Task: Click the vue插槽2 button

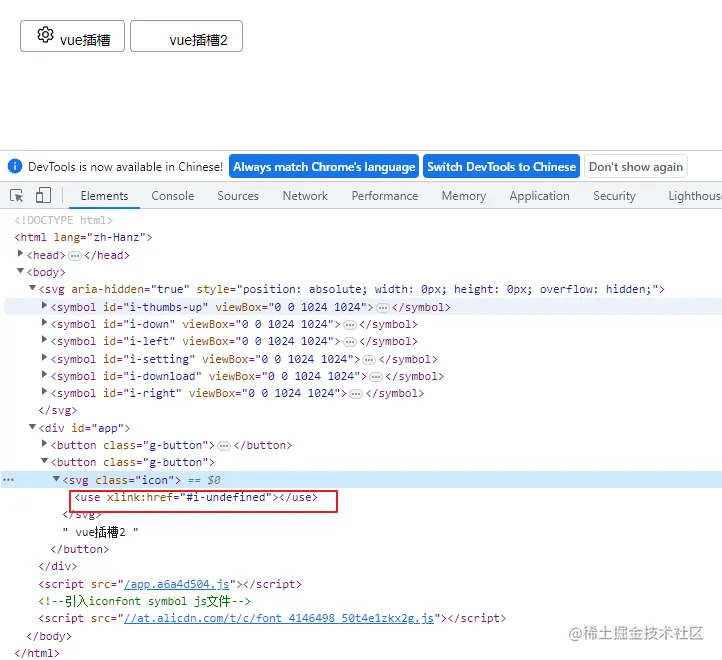Action: coord(186,36)
